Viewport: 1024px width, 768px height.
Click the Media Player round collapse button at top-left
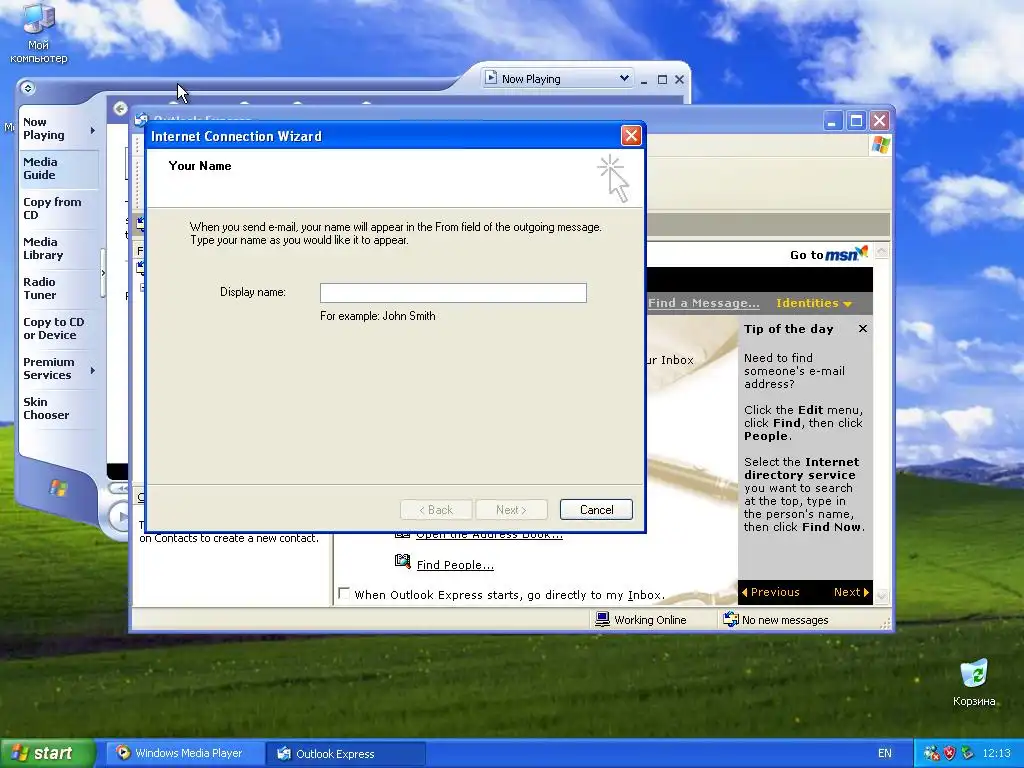[x=27, y=88]
